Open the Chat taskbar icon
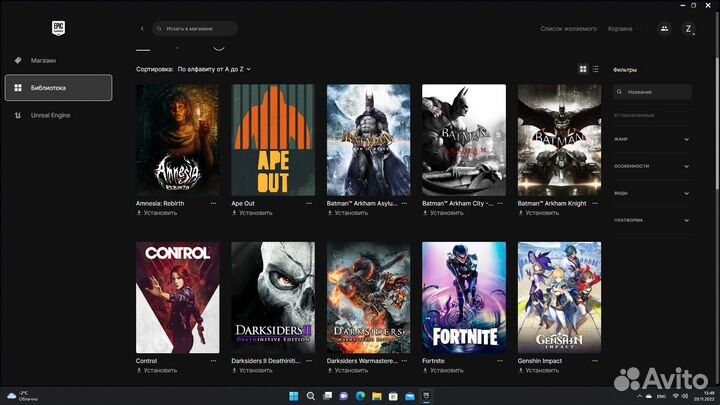This screenshot has width=720, height=405. click(x=343, y=396)
